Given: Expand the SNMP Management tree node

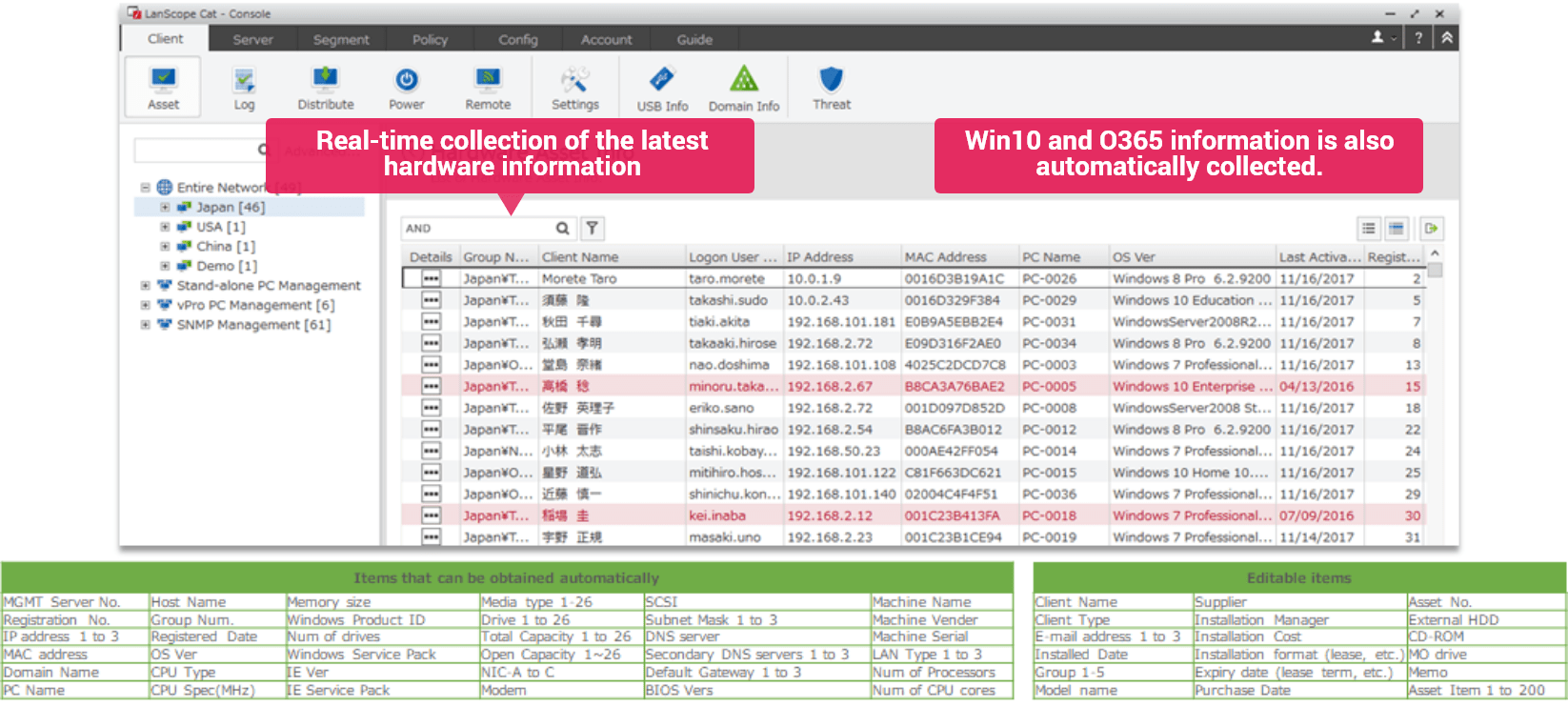Looking at the screenshot, I should point(146,325).
